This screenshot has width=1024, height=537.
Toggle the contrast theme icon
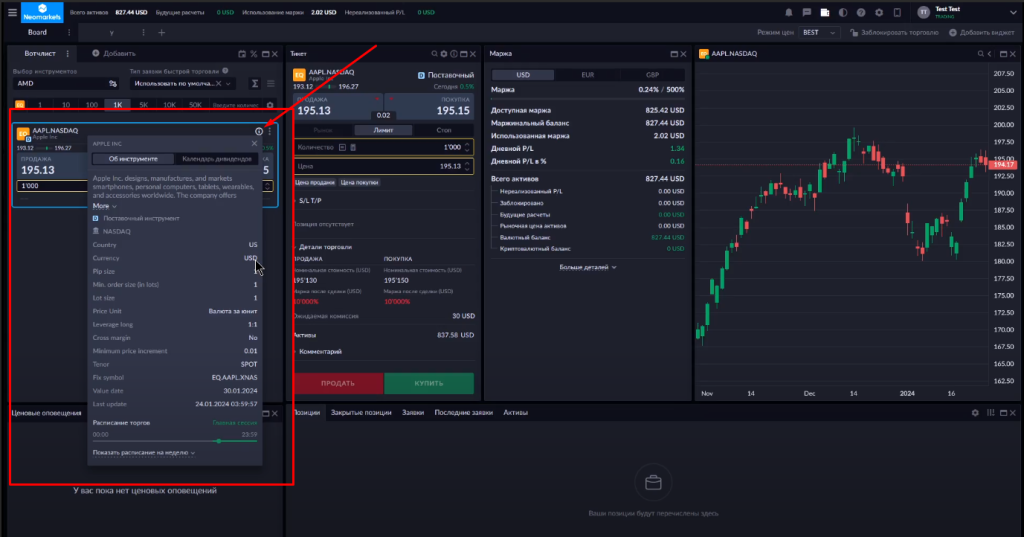click(843, 12)
